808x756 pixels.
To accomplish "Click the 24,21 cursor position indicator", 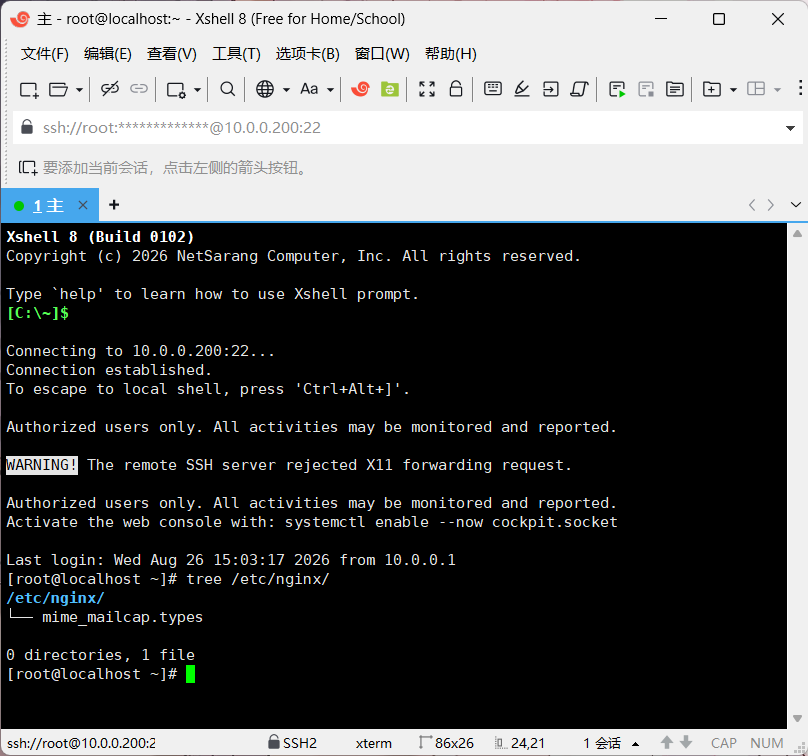I will (x=520, y=743).
